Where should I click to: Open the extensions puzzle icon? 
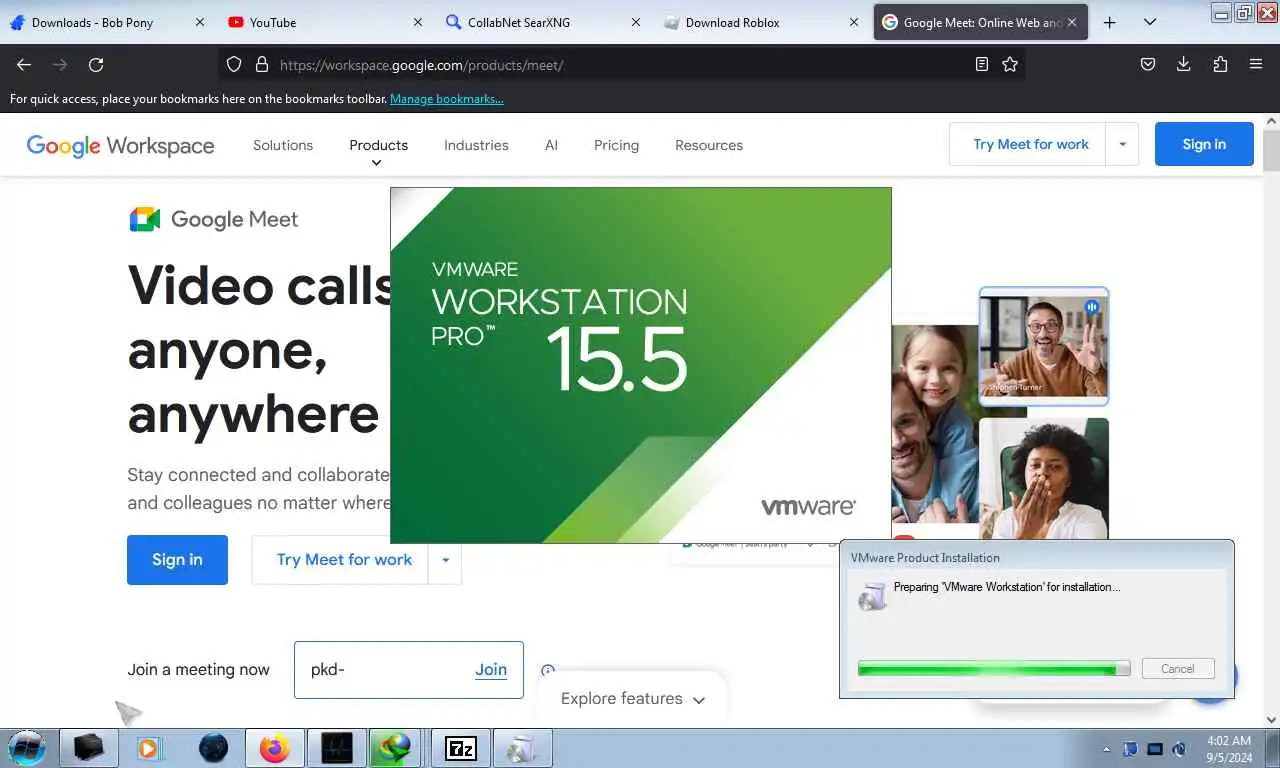pos(1220,64)
